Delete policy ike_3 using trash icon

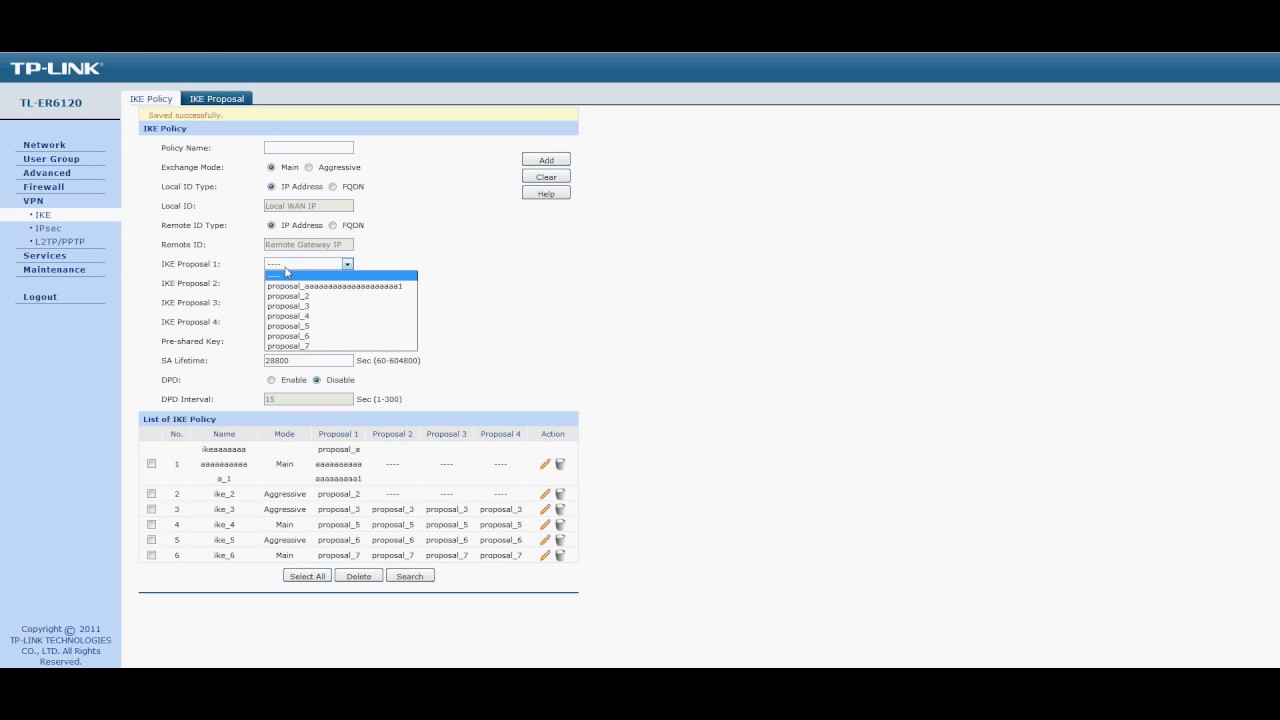click(x=560, y=509)
